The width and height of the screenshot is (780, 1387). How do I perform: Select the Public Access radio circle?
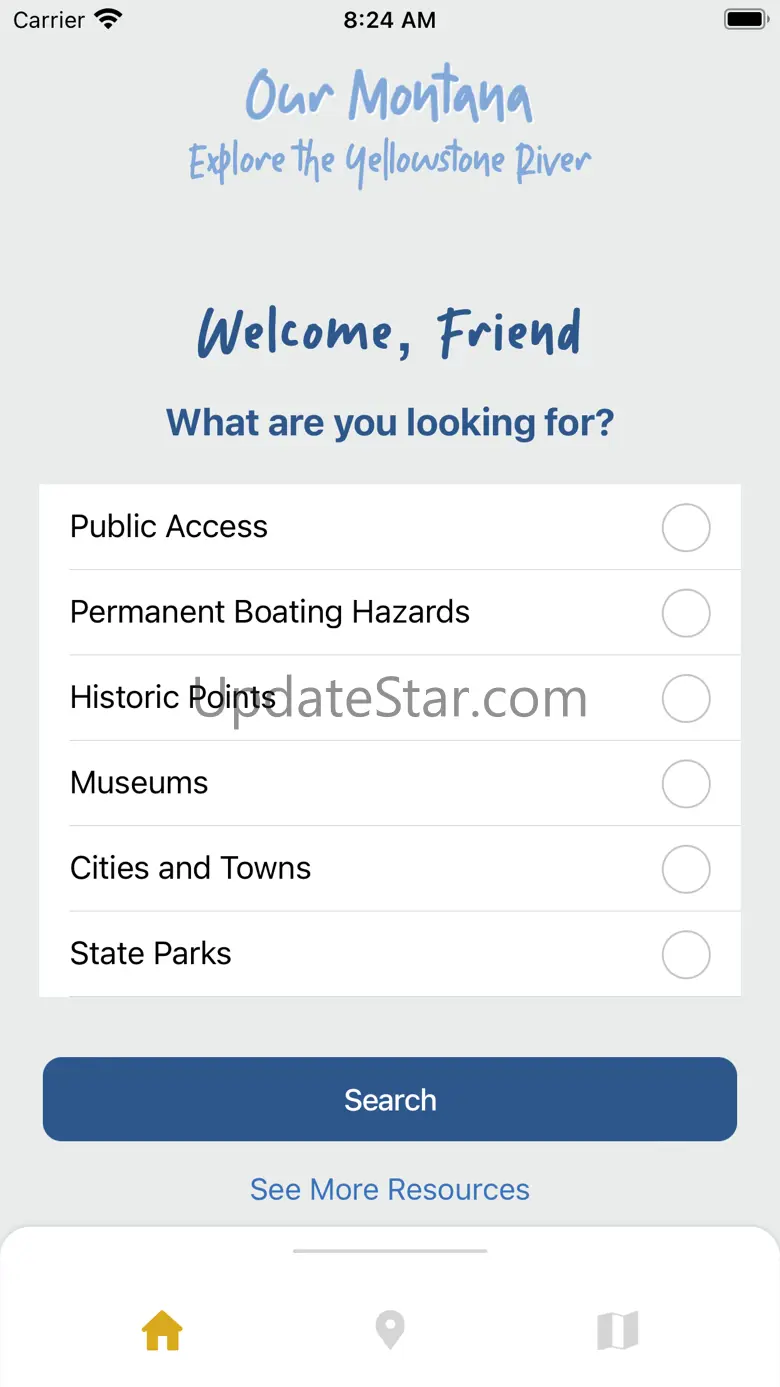point(686,527)
